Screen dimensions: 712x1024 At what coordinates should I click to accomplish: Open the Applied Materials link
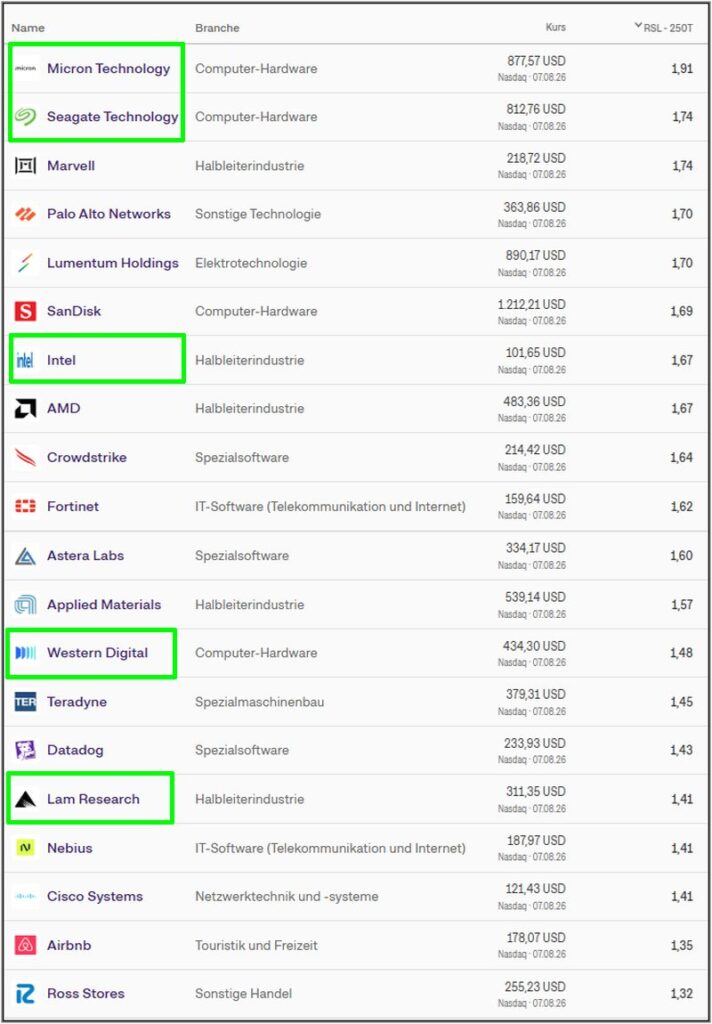tap(104, 605)
